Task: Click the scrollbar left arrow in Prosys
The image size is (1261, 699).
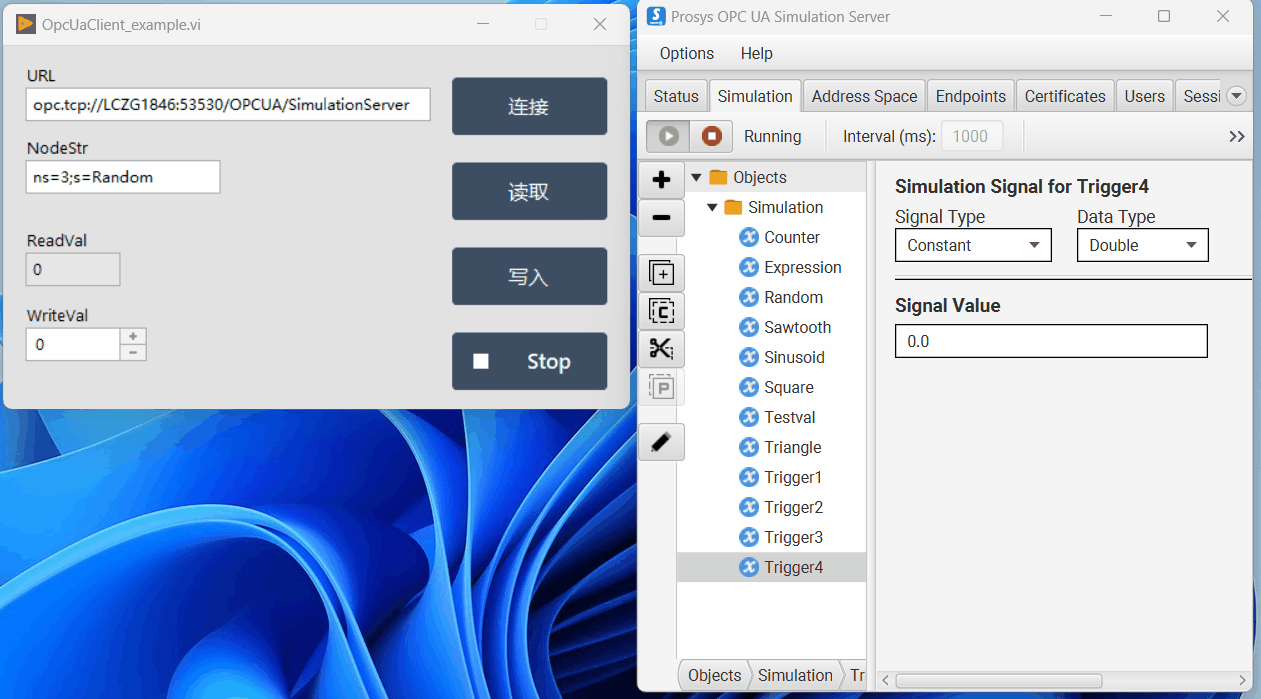Action: coord(885,681)
